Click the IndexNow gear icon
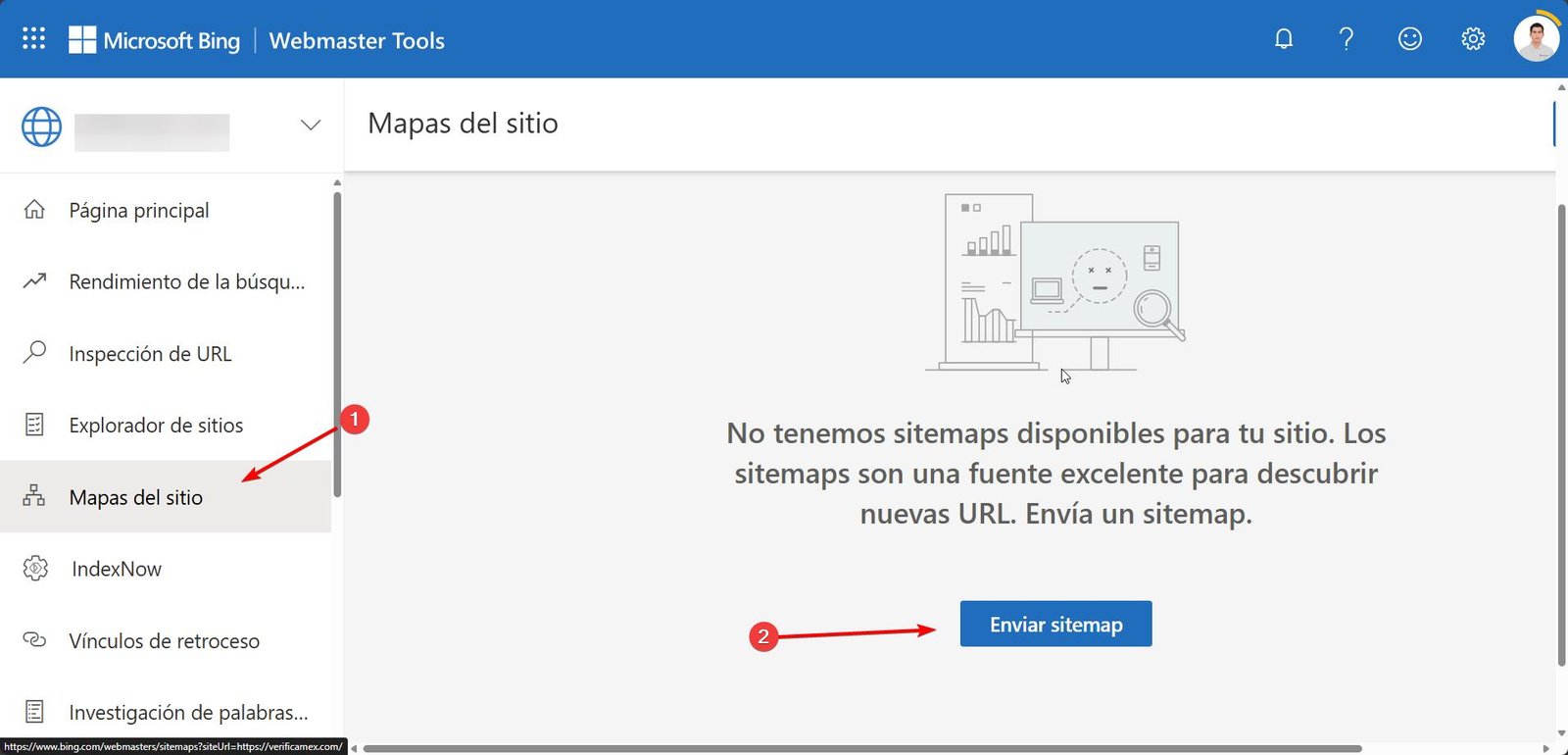The width and height of the screenshot is (1568, 755). pos(35,568)
